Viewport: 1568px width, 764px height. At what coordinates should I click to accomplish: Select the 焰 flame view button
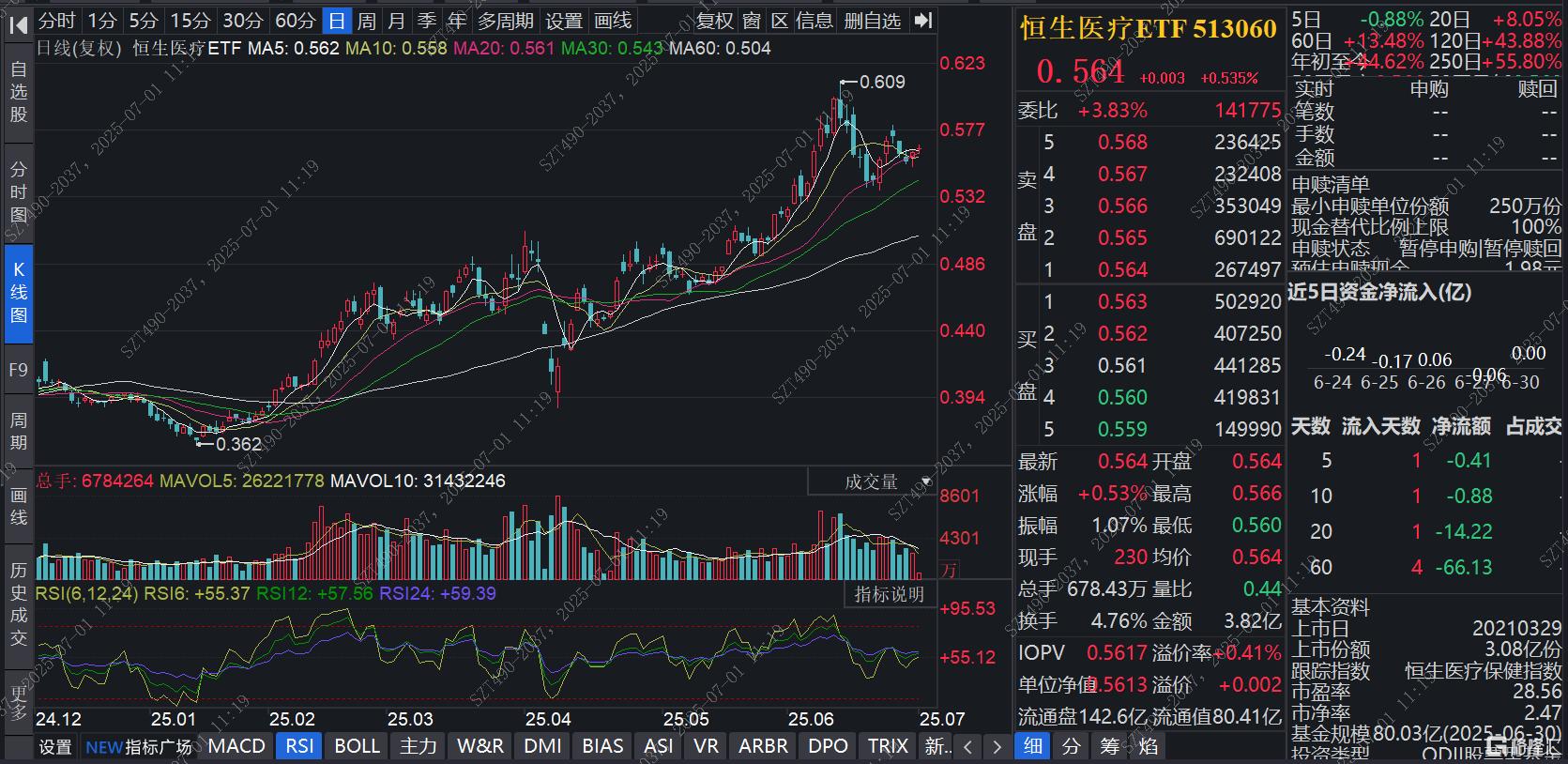(1149, 747)
